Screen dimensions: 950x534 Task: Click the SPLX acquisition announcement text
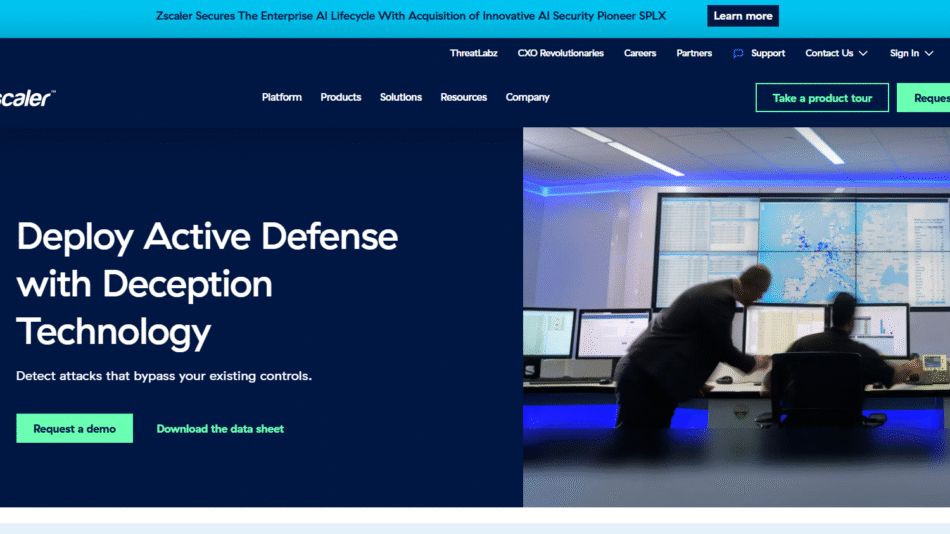pyautogui.click(x=411, y=16)
